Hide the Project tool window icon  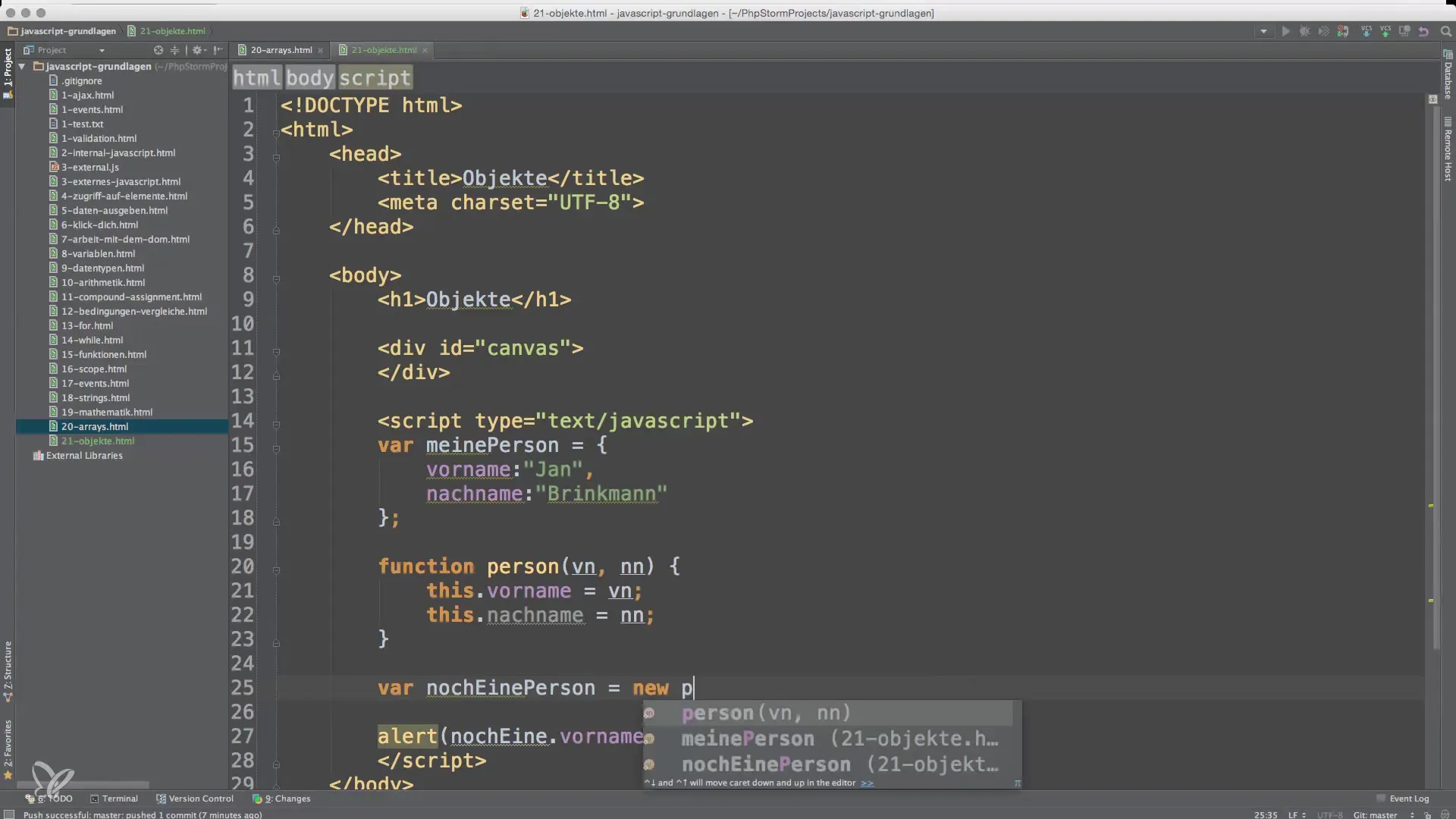(218, 50)
